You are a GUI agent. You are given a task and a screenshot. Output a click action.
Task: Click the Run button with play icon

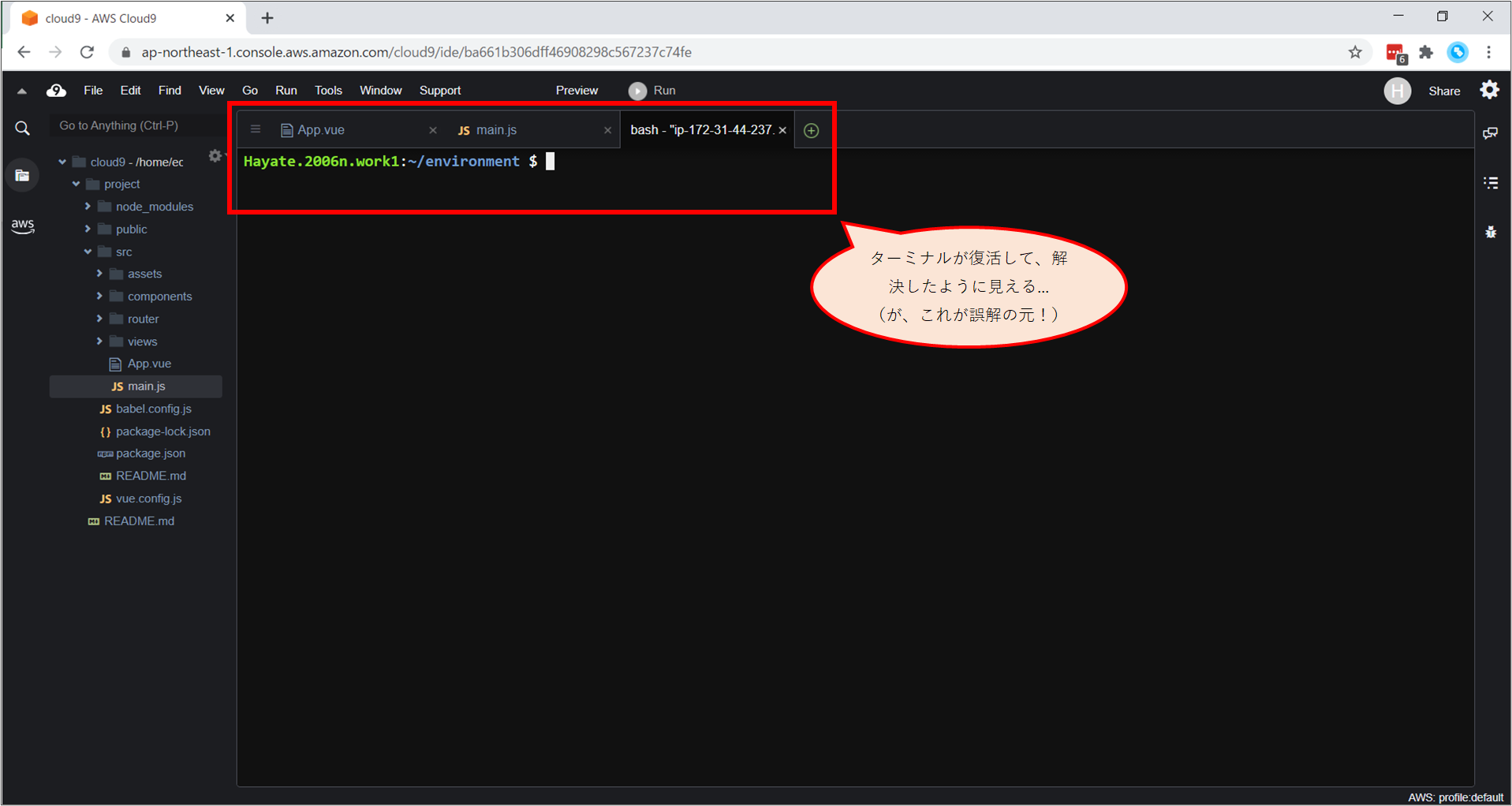point(652,91)
